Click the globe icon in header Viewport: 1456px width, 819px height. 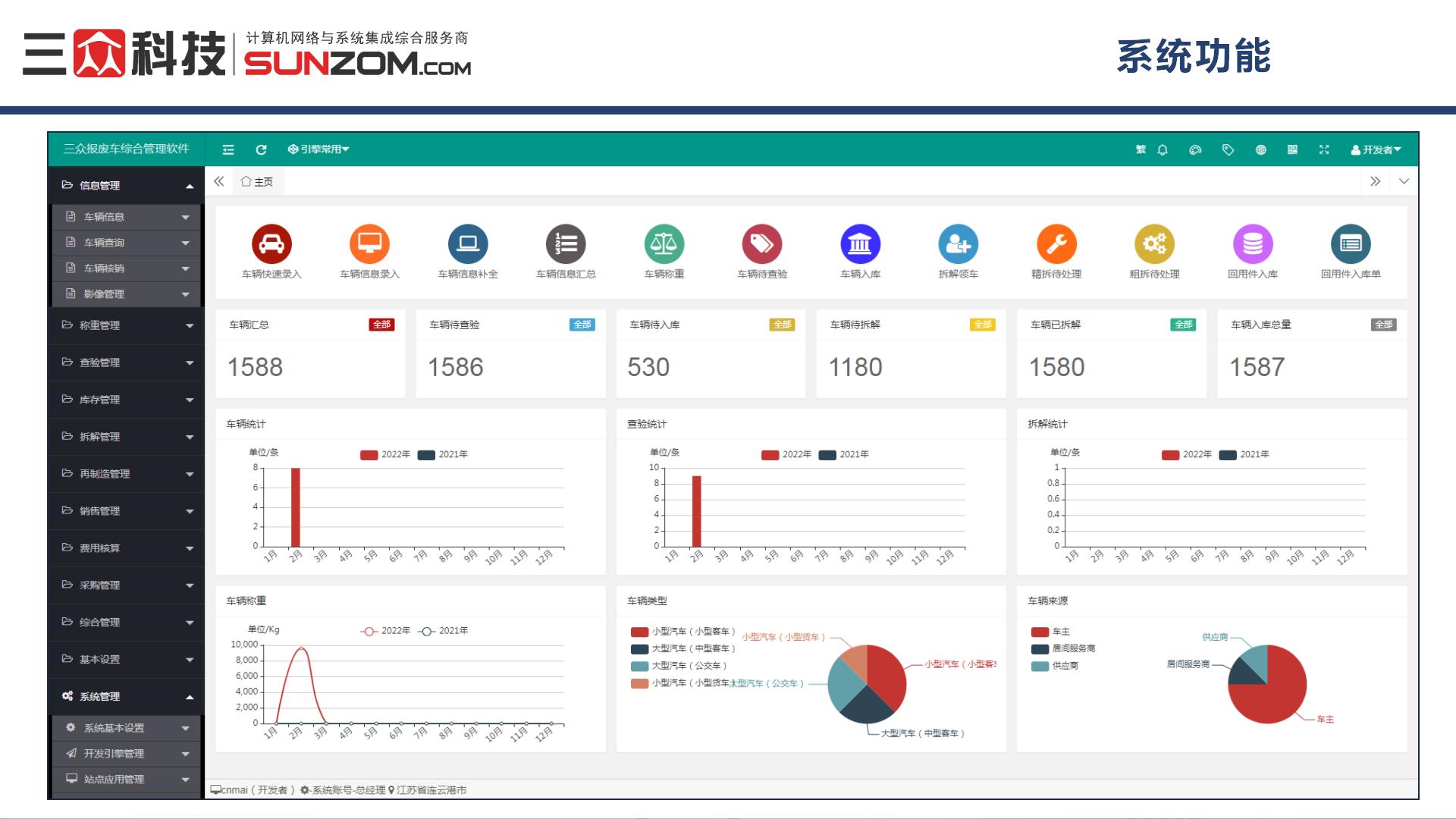click(1260, 150)
